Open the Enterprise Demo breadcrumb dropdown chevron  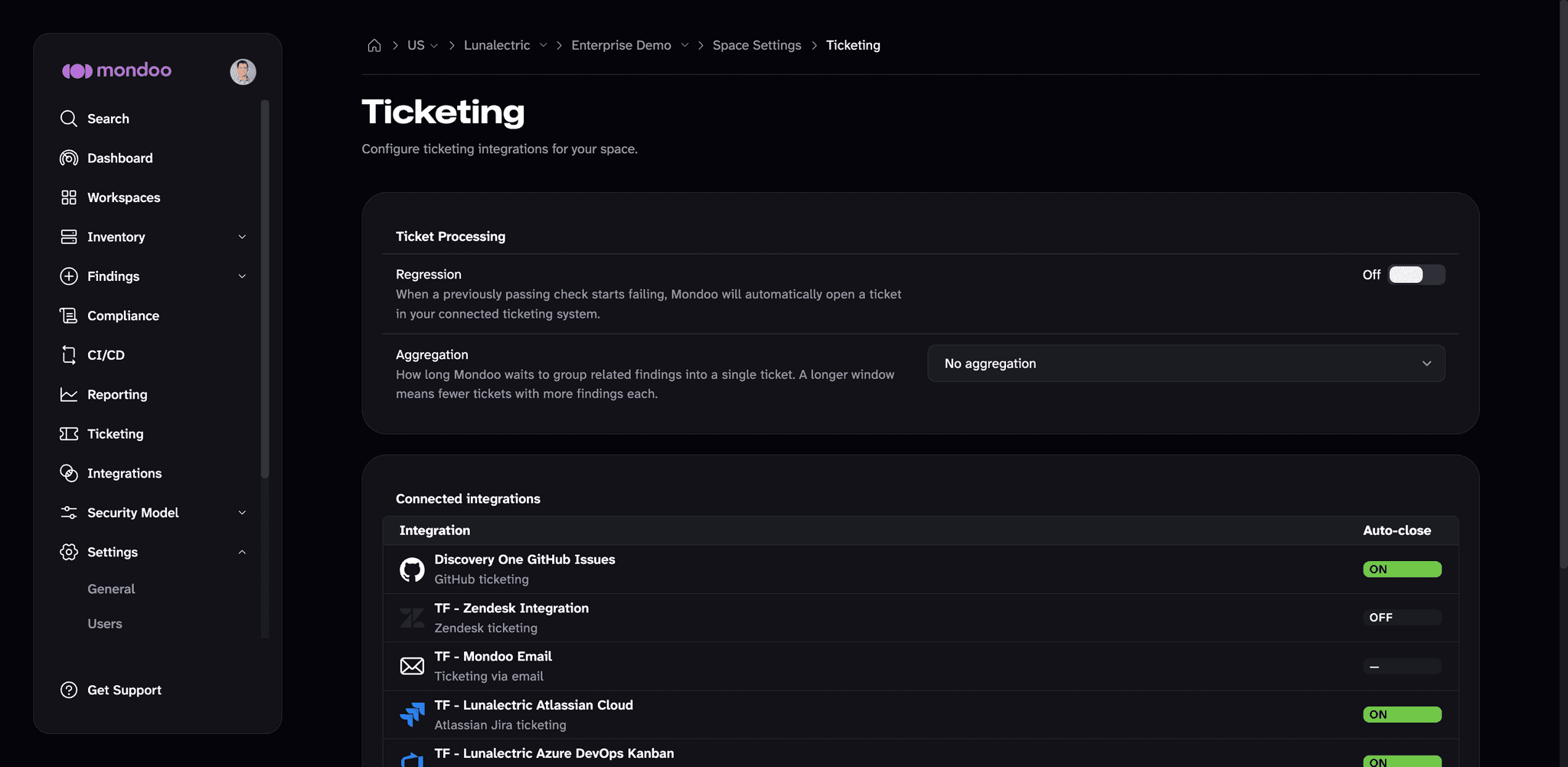click(684, 45)
